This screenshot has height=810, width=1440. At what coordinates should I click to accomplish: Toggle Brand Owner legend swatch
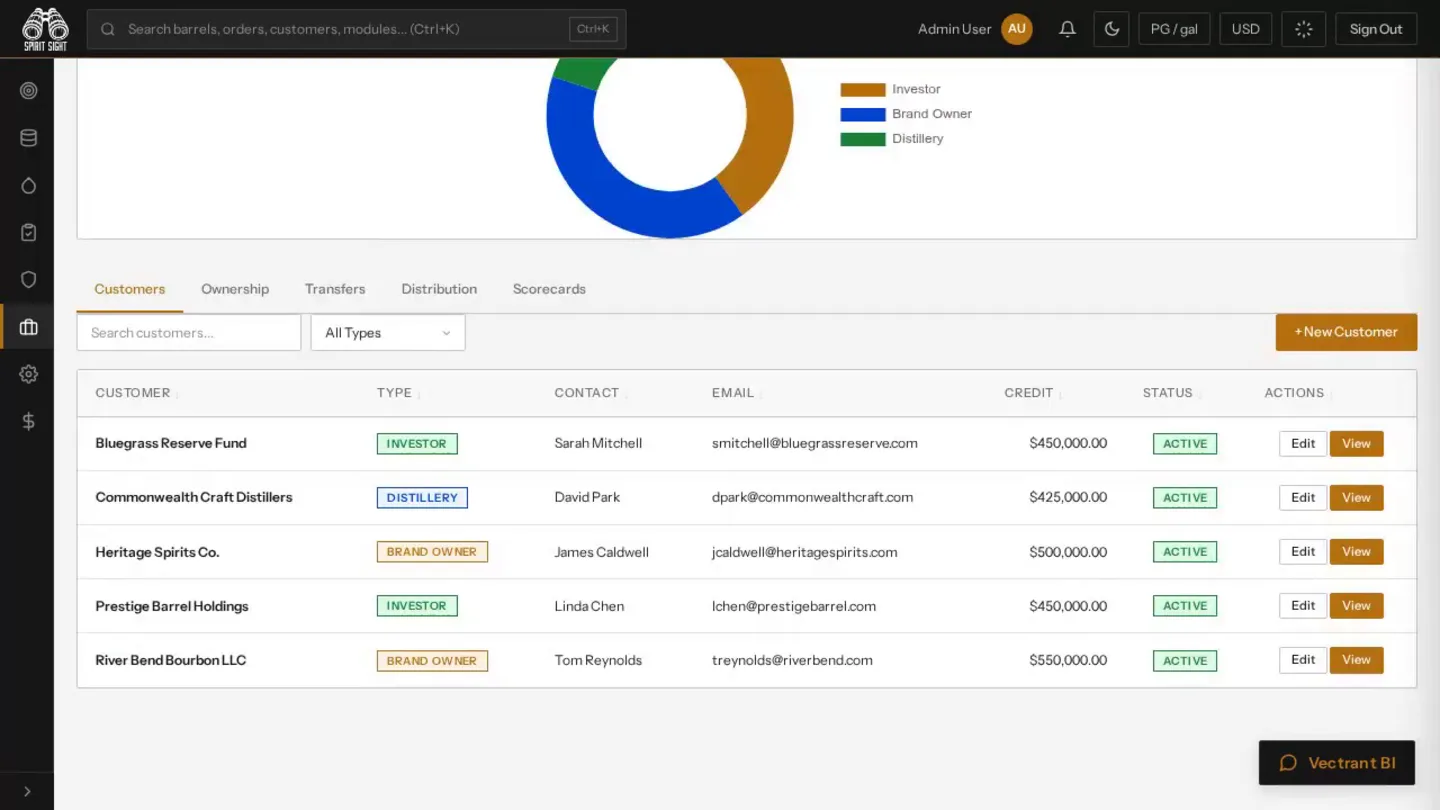(863, 114)
